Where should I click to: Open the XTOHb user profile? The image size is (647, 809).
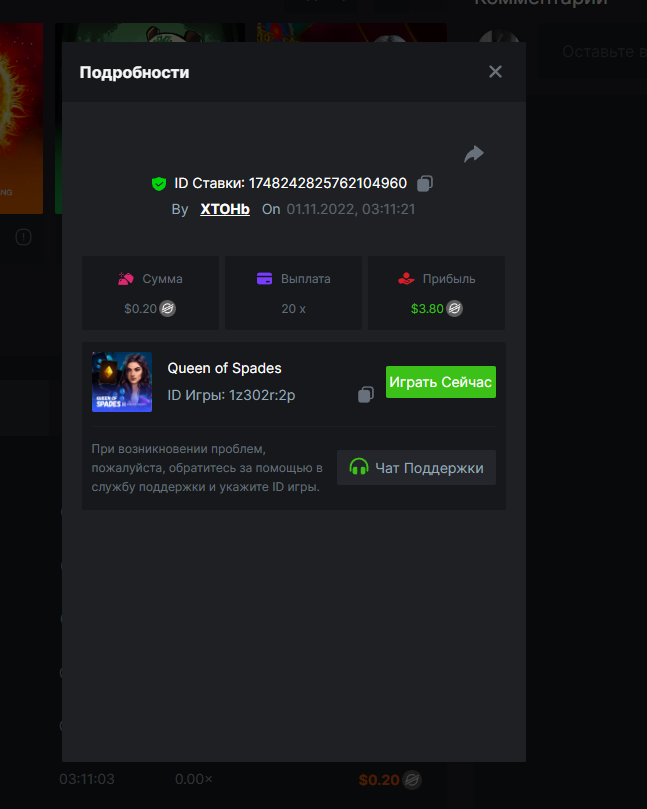coord(225,209)
